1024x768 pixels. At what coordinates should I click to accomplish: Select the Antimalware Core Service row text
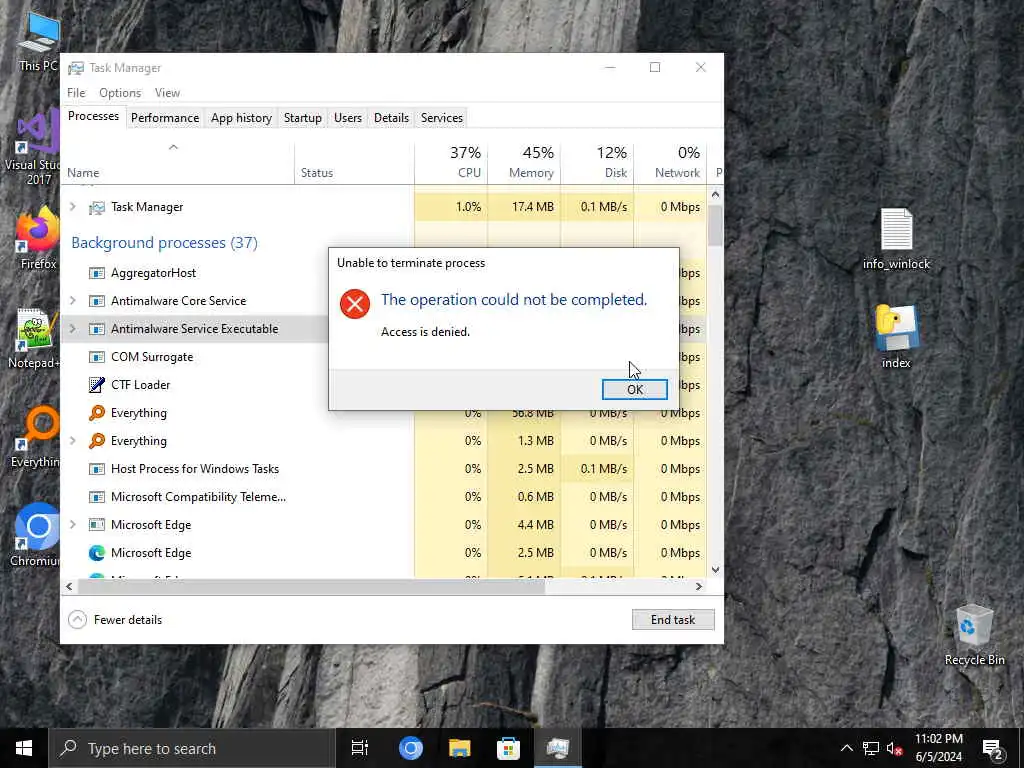pyautogui.click(x=178, y=300)
